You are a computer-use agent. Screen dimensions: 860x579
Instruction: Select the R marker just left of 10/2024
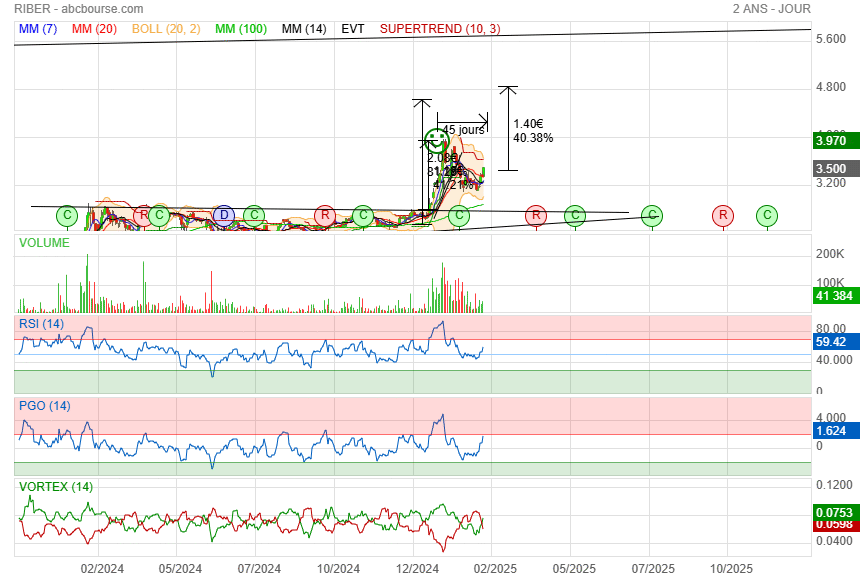click(325, 215)
